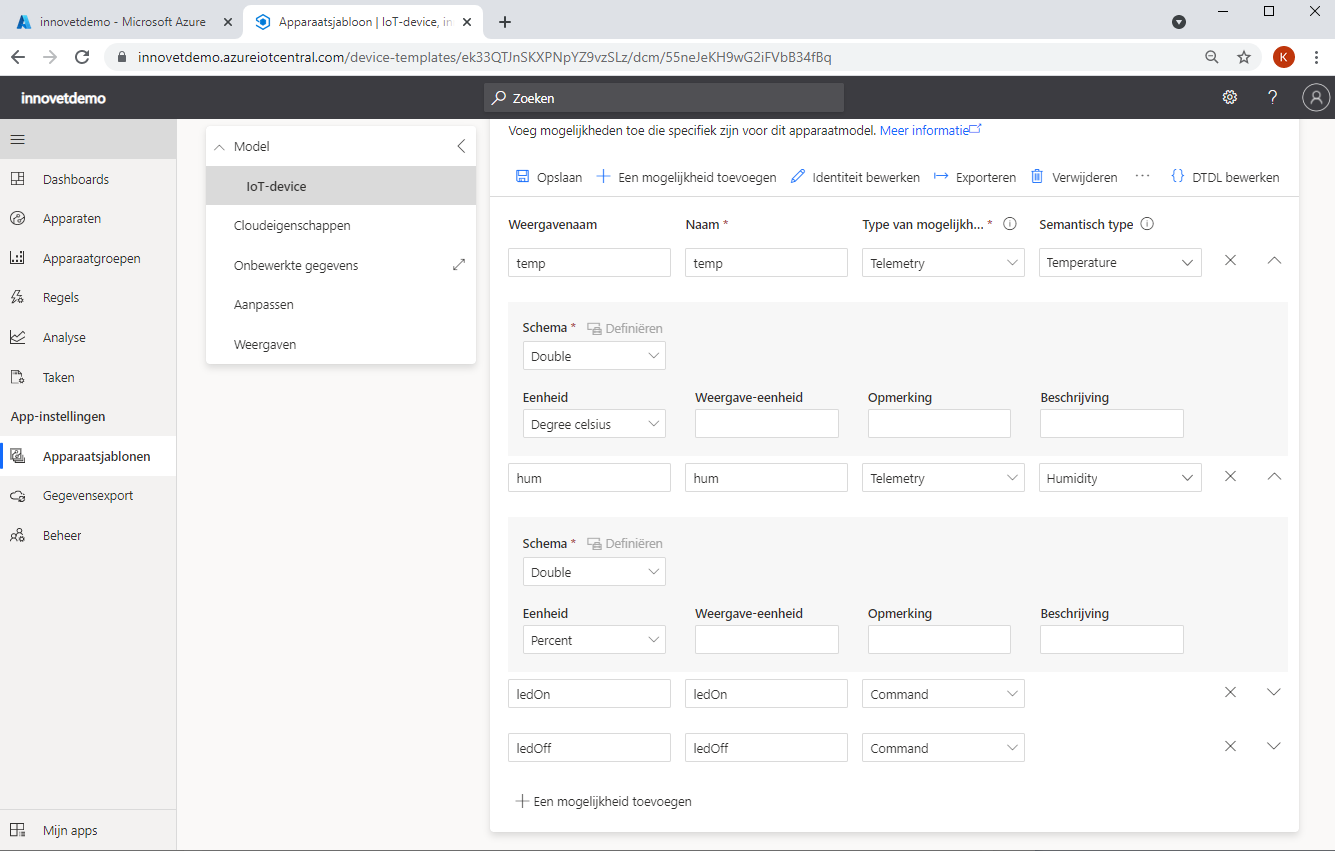Click Verwijderen in toolbar

1074,177
